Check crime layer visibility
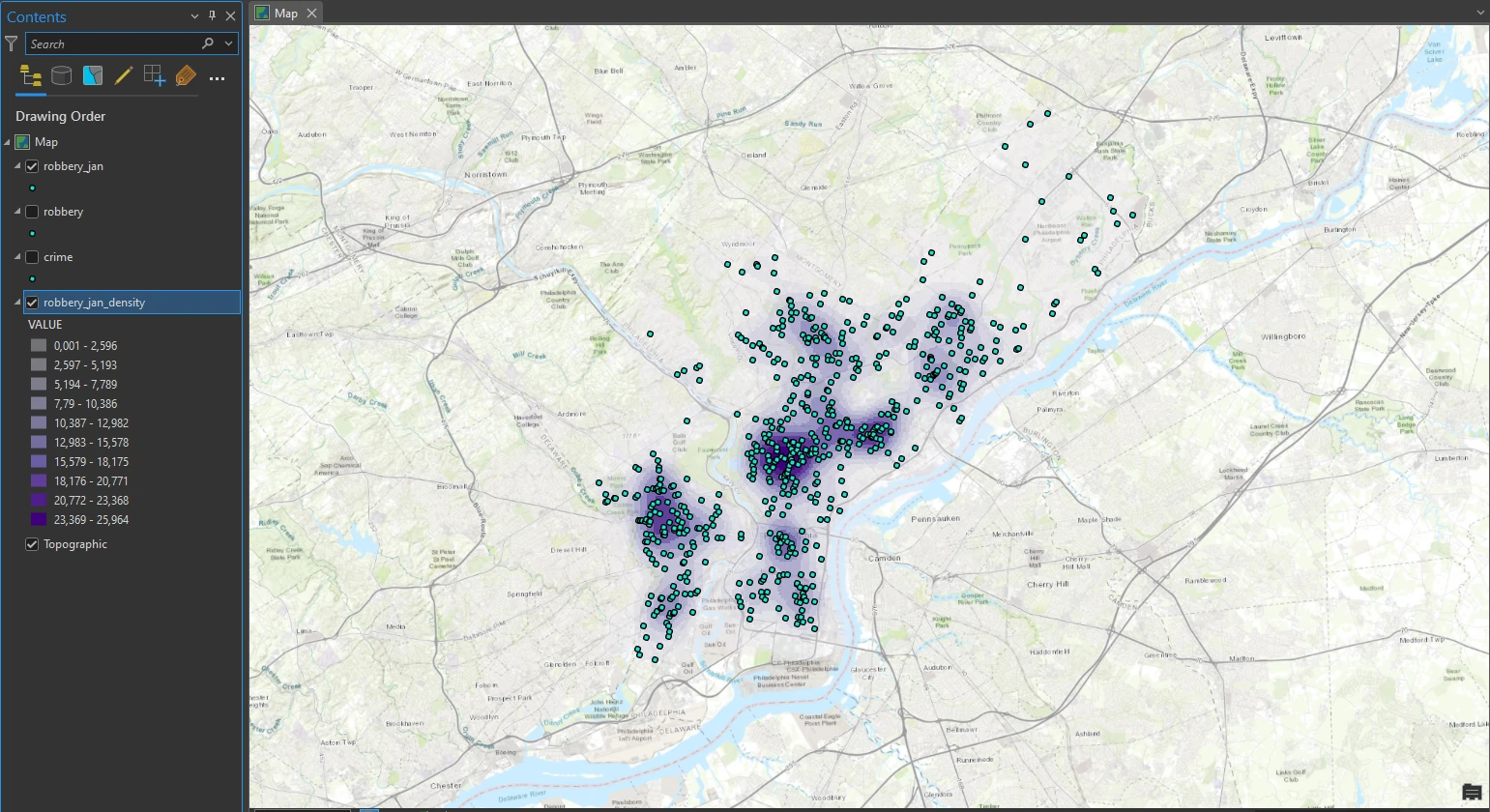The width and height of the screenshot is (1490, 812). [x=32, y=257]
